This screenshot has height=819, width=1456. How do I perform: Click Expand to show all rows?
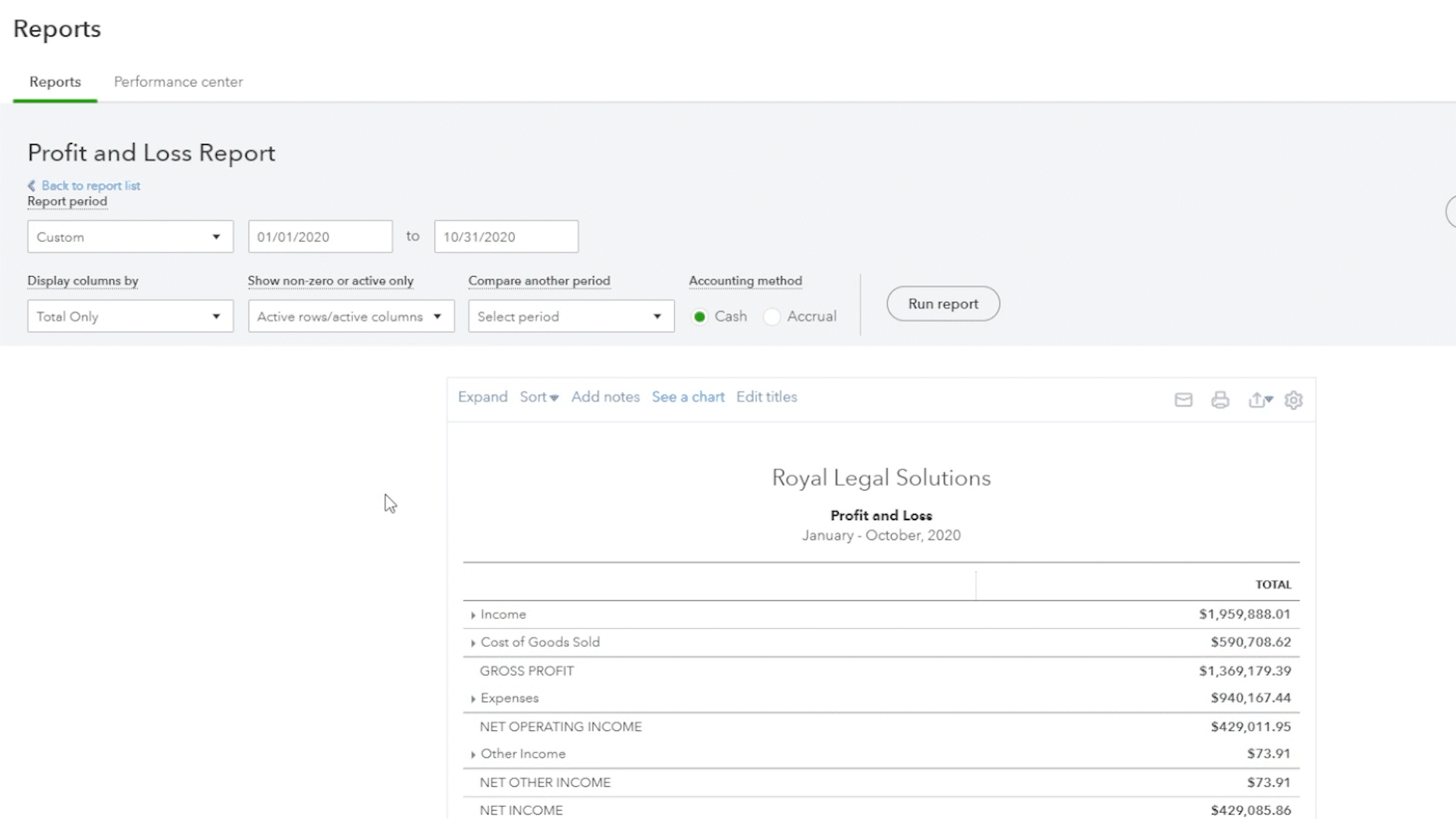click(x=482, y=397)
